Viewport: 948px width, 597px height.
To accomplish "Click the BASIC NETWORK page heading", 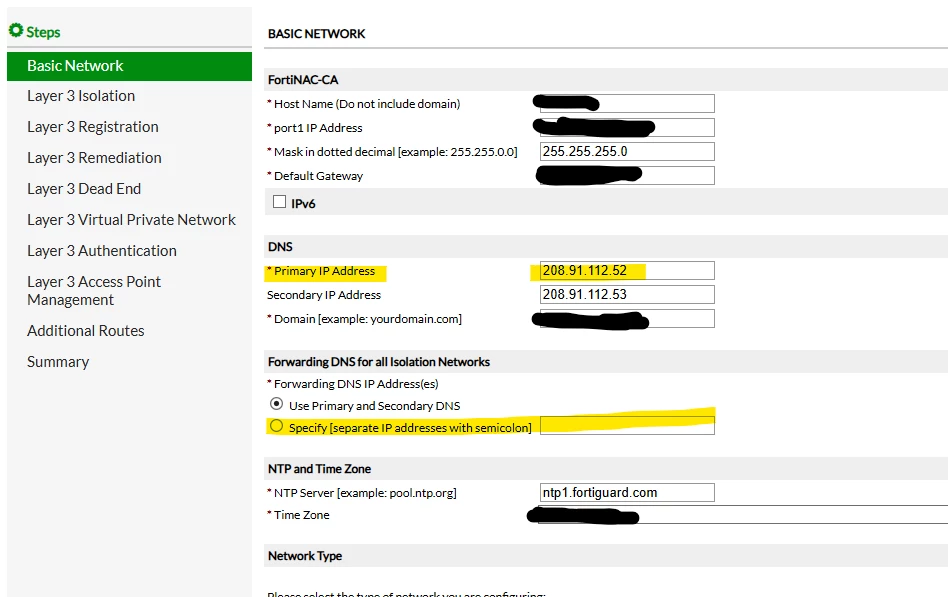I will (317, 34).
